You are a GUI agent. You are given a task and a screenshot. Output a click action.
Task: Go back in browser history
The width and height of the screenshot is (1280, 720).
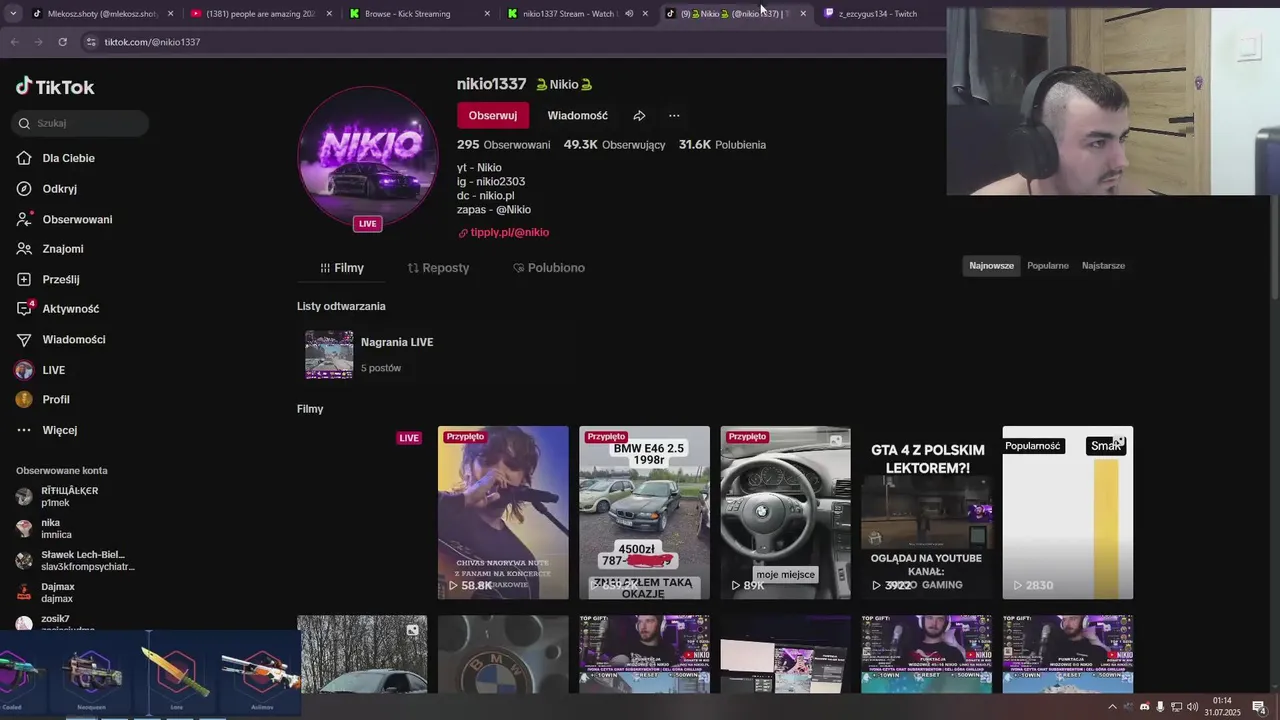tap(14, 42)
